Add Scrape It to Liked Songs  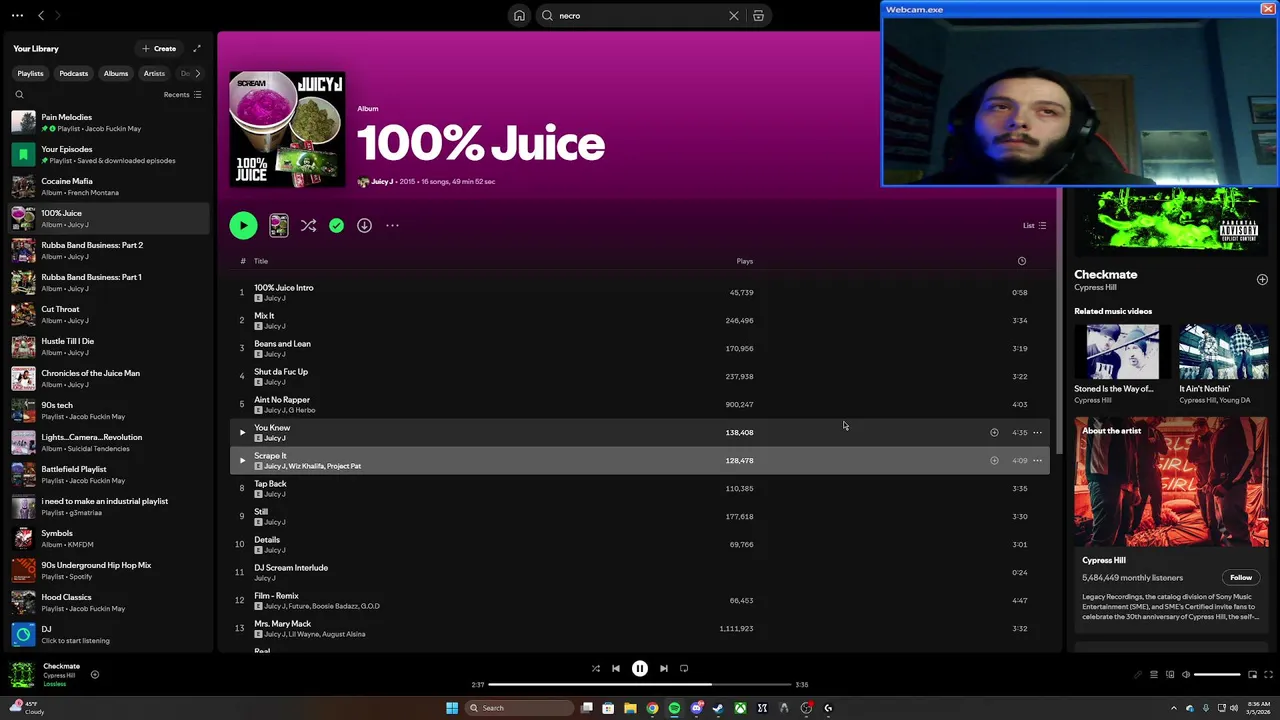[994, 461]
